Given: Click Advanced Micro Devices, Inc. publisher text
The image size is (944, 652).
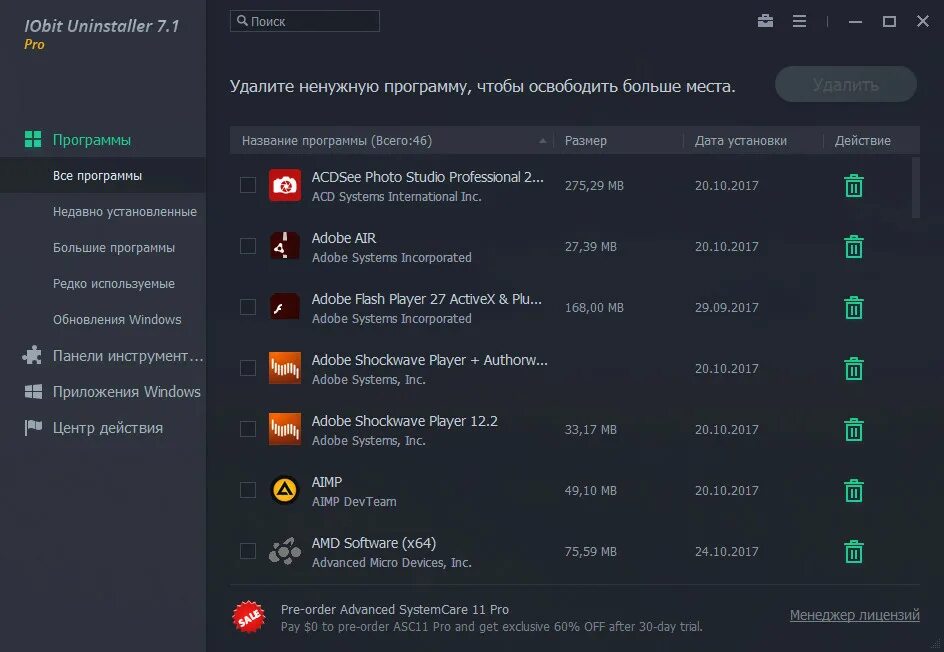Looking at the screenshot, I should pos(391,562).
